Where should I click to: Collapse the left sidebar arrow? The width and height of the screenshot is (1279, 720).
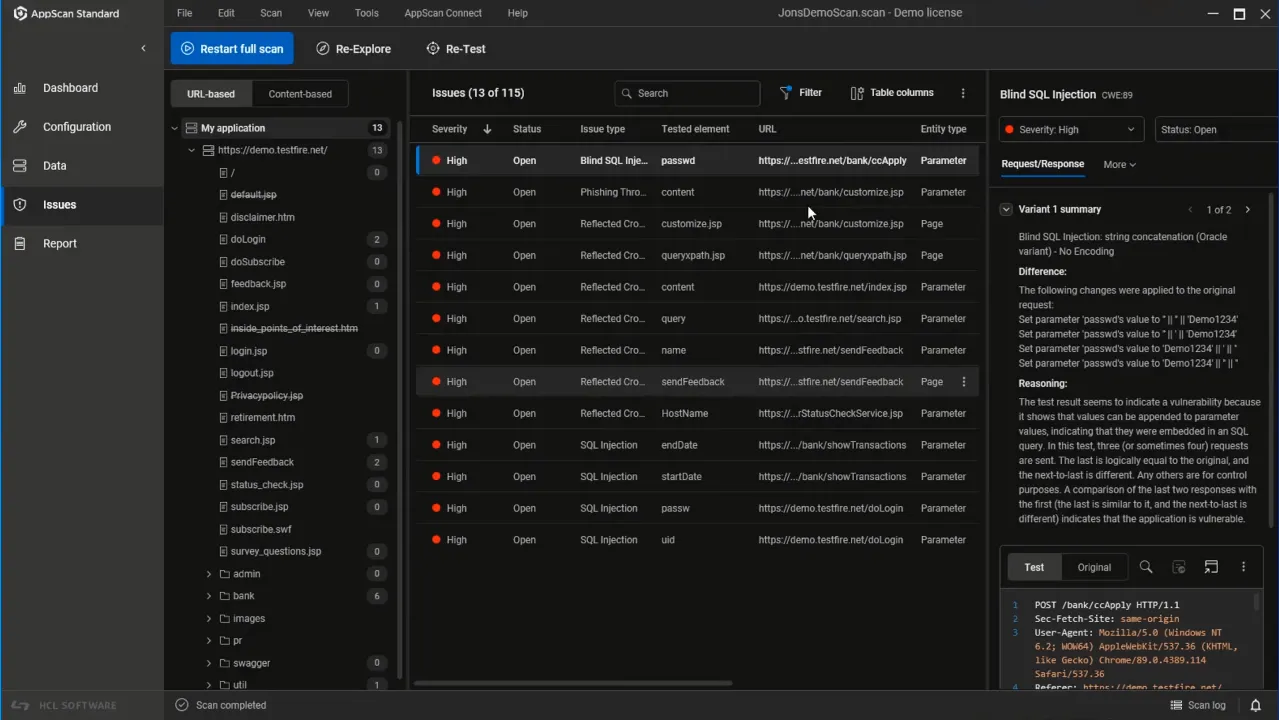[x=143, y=48]
